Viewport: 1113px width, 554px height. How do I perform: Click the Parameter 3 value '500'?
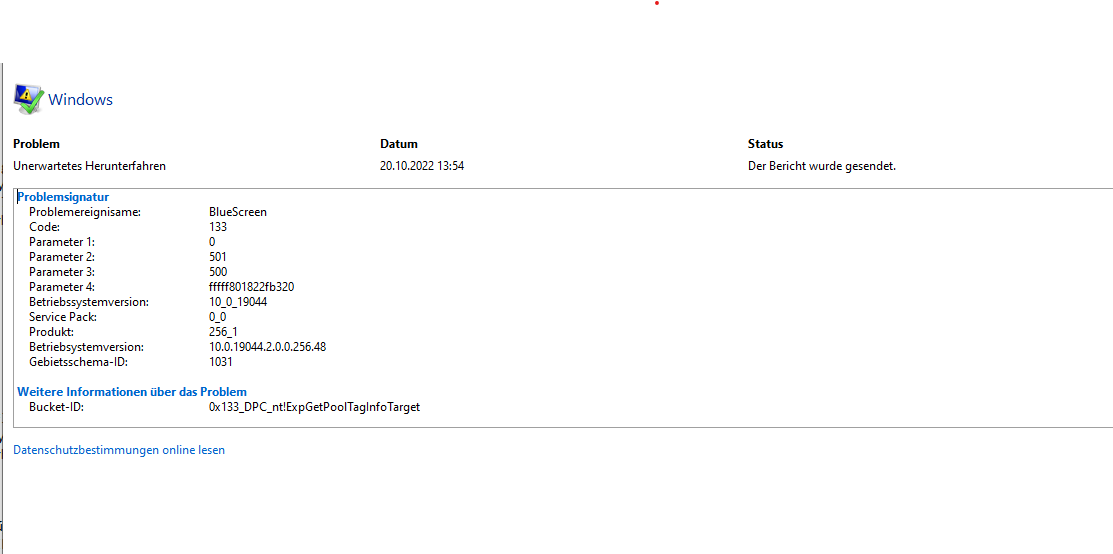218,272
